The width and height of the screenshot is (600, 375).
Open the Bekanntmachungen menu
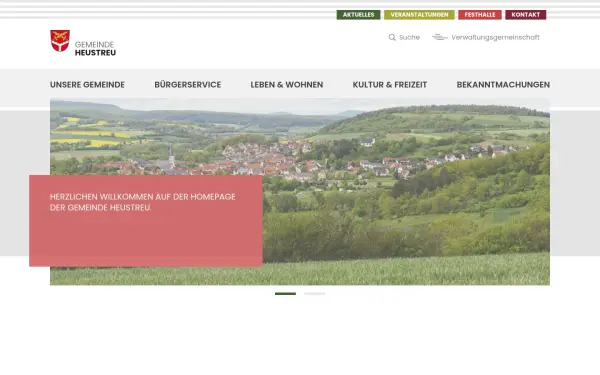tap(503, 85)
